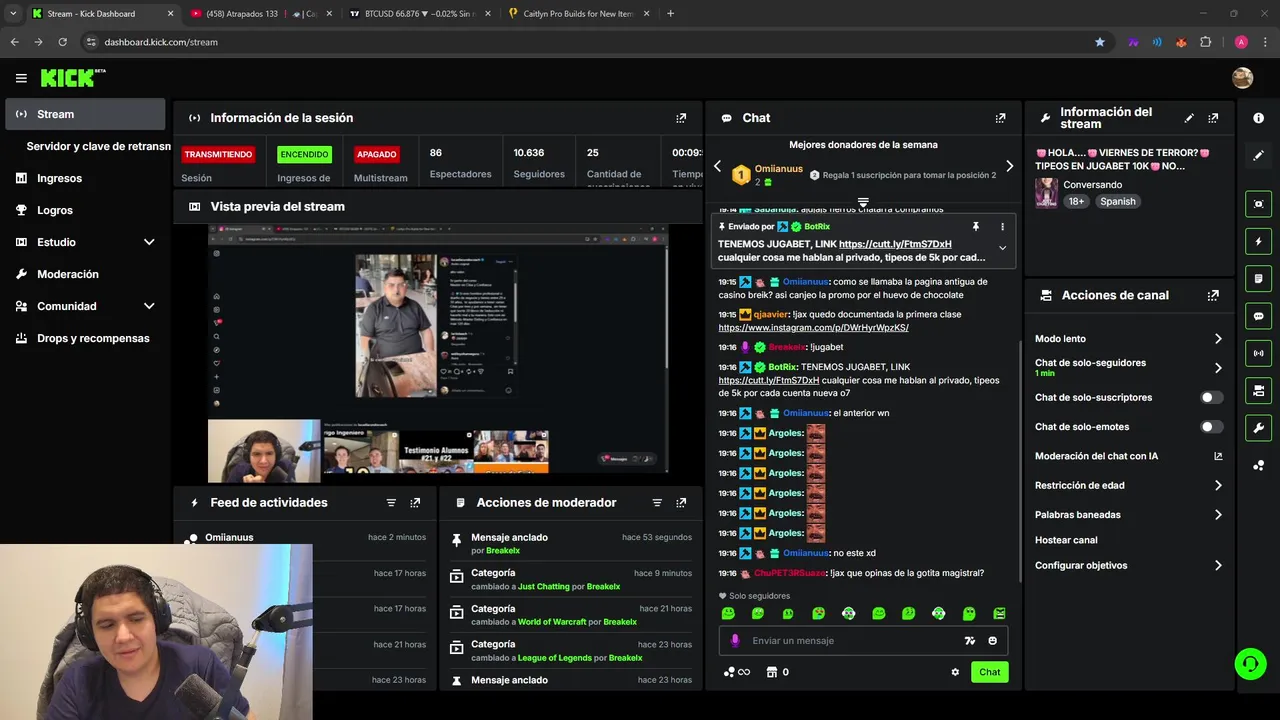Image resolution: width=1280 pixels, height=720 pixels.
Task: Click the info icon in right sidebar
Action: pyautogui.click(x=1258, y=118)
